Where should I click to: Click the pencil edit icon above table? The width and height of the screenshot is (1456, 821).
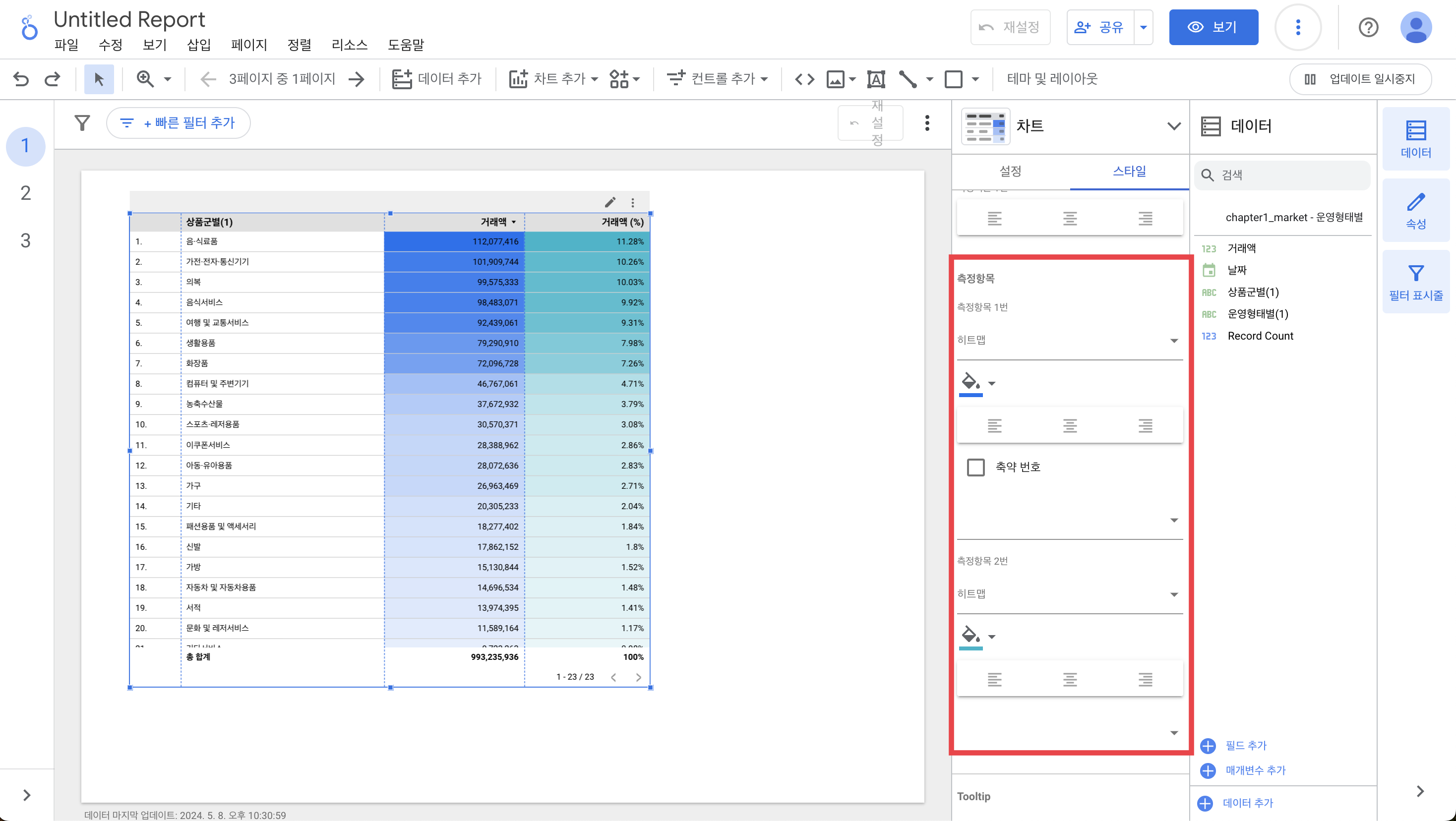(610, 202)
